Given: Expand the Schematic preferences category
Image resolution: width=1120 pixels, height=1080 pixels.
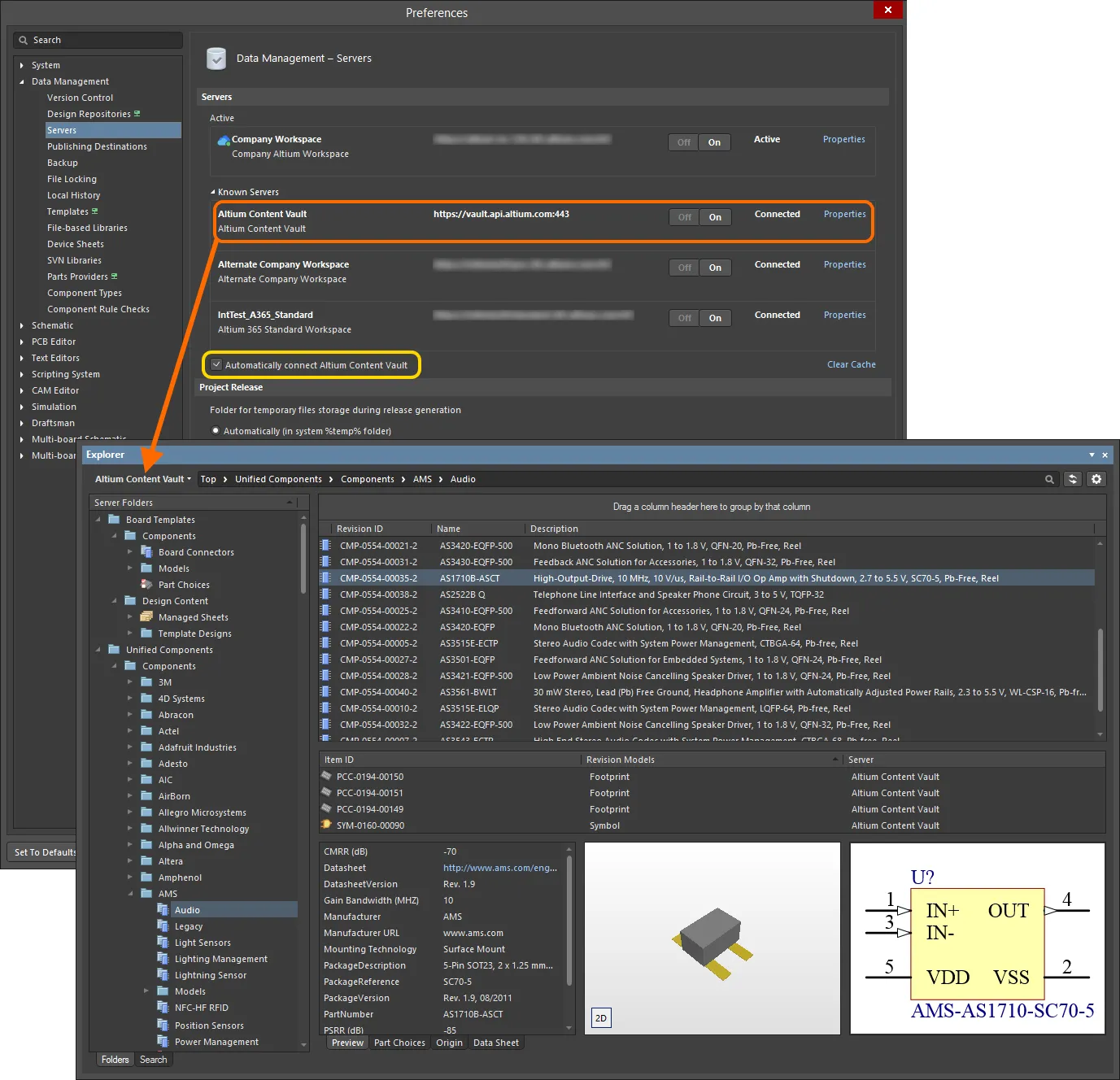Looking at the screenshot, I should pyautogui.click(x=22, y=325).
